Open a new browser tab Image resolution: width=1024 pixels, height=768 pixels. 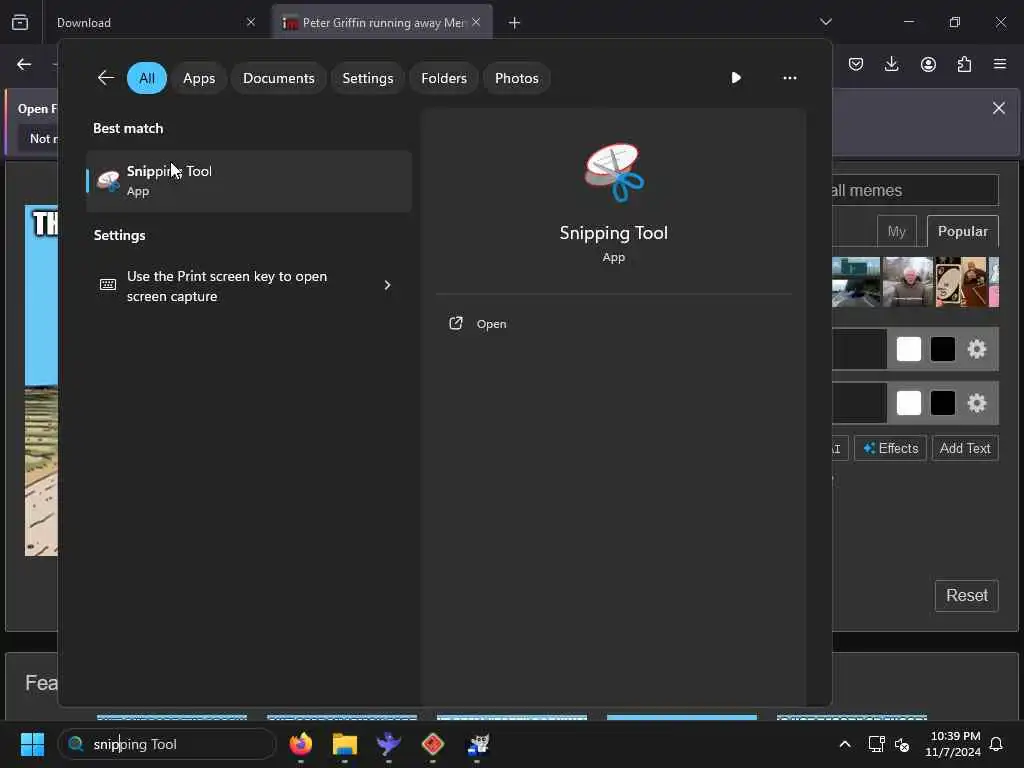pos(515,23)
